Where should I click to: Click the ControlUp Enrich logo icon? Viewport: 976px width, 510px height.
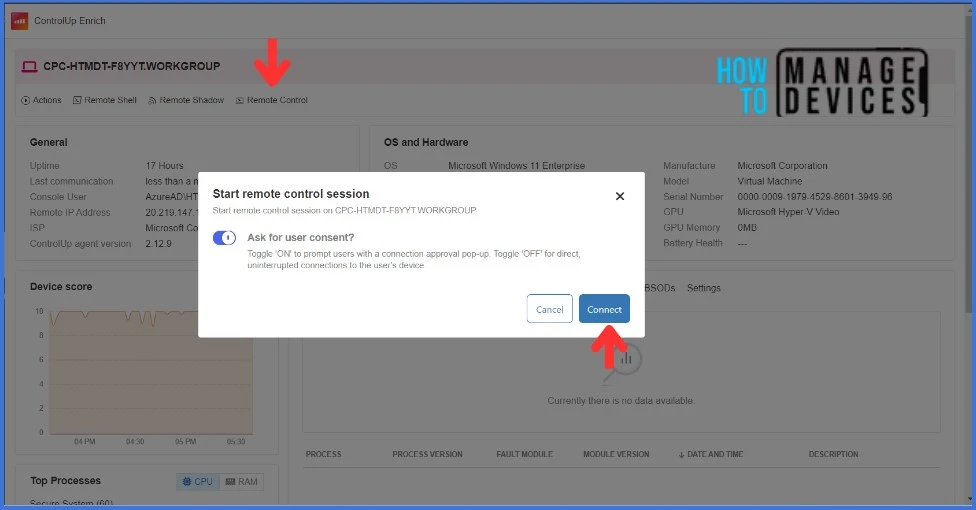click(19, 21)
